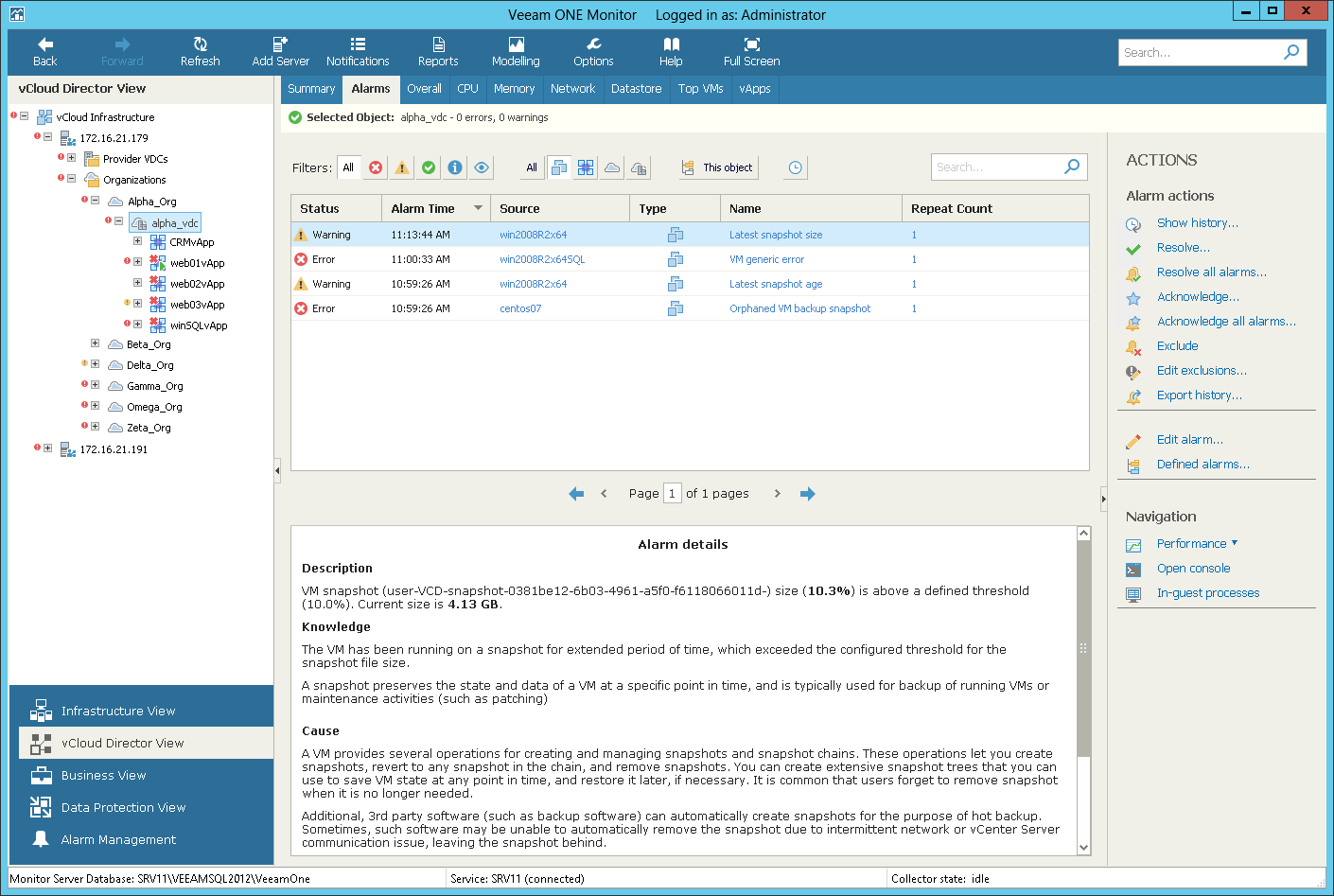Switch to the Summary tab

tap(311, 89)
